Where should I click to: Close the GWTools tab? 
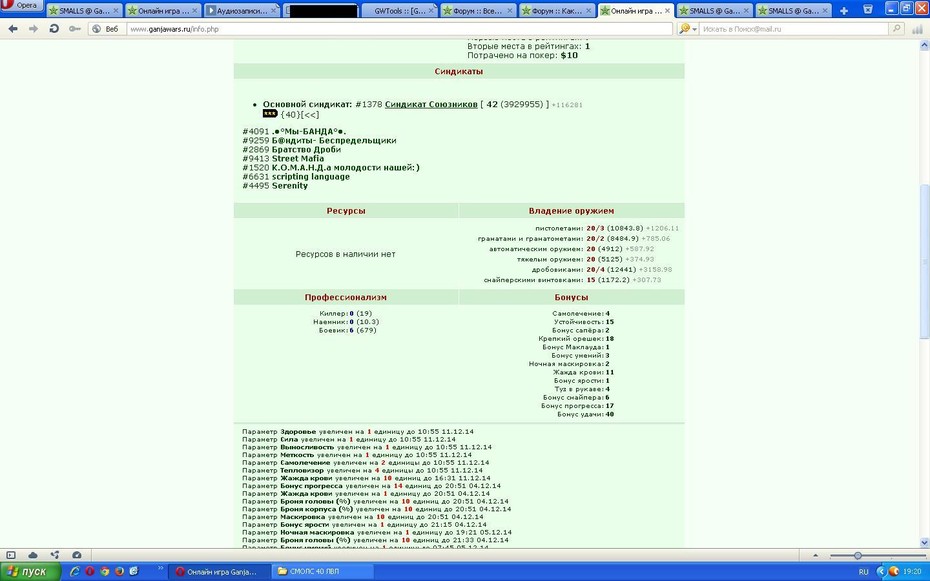tap(431, 11)
